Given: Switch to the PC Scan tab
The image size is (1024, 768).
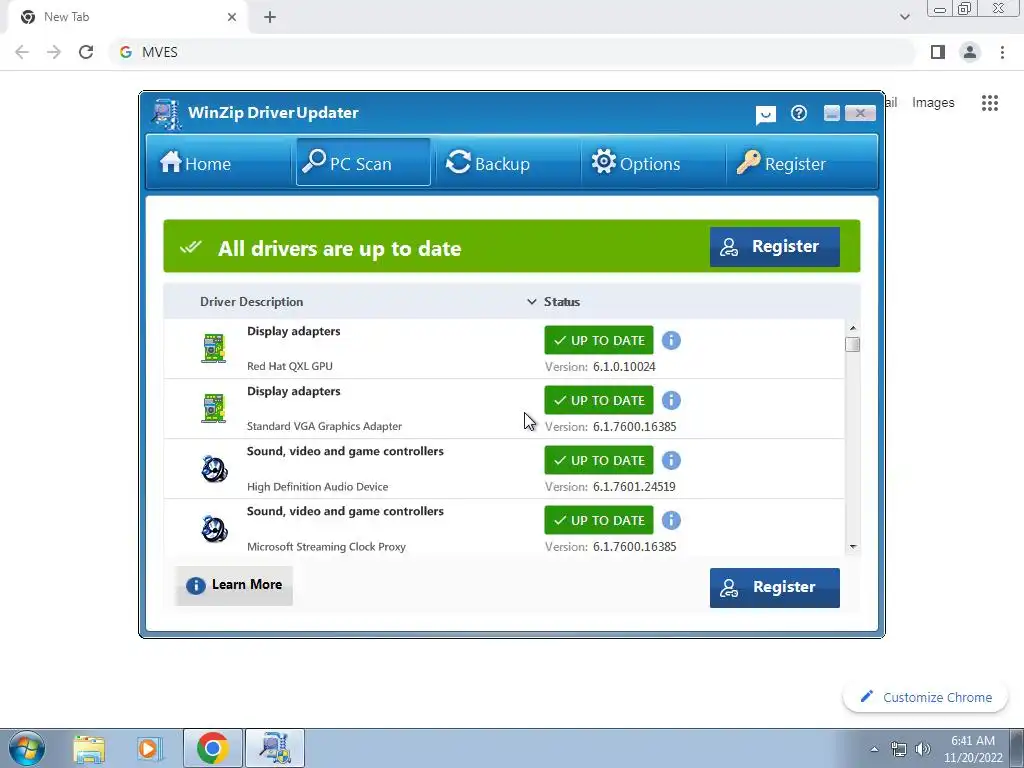Looking at the screenshot, I should [363, 163].
